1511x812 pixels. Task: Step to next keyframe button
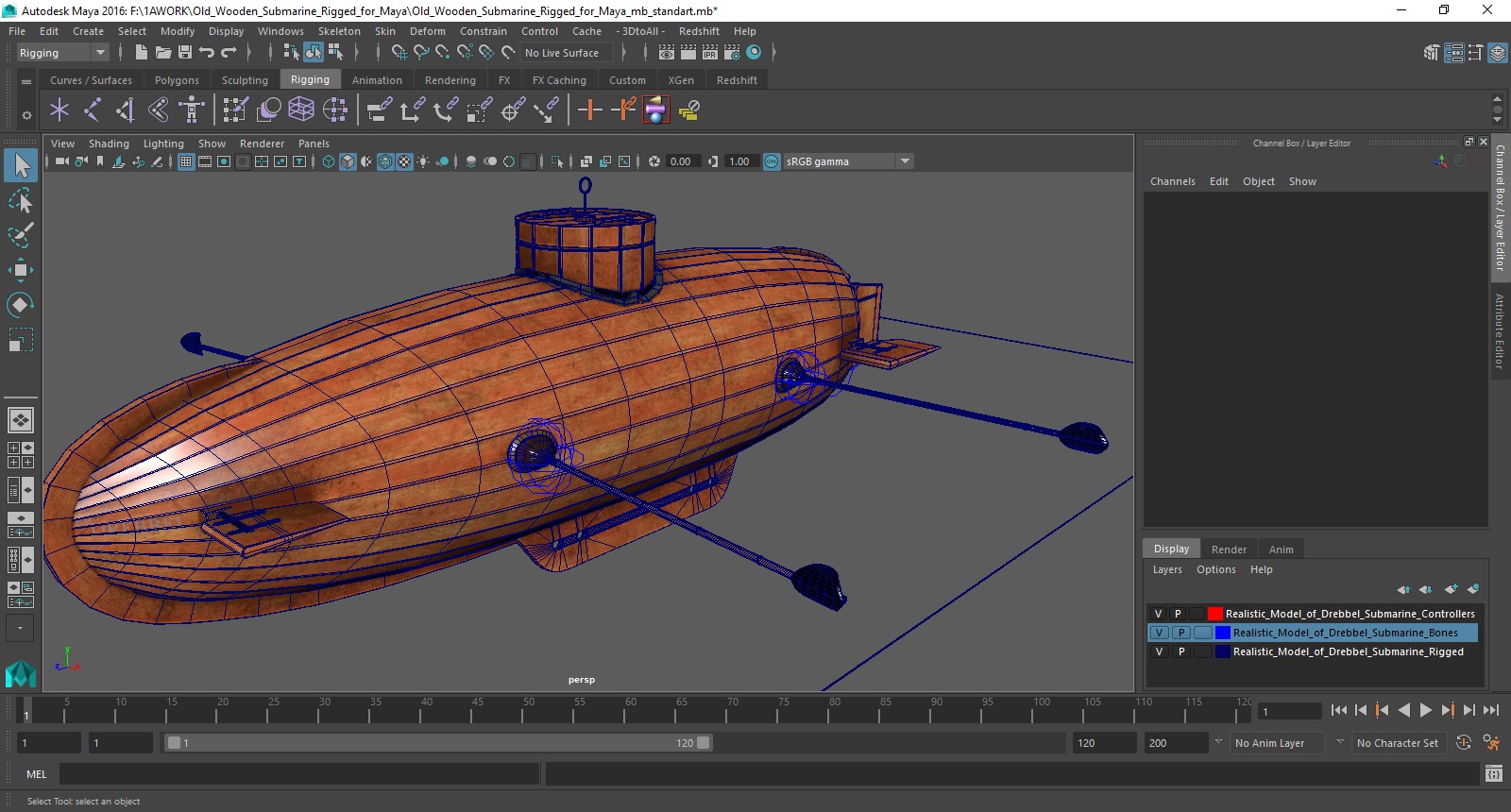[x=1448, y=710]
